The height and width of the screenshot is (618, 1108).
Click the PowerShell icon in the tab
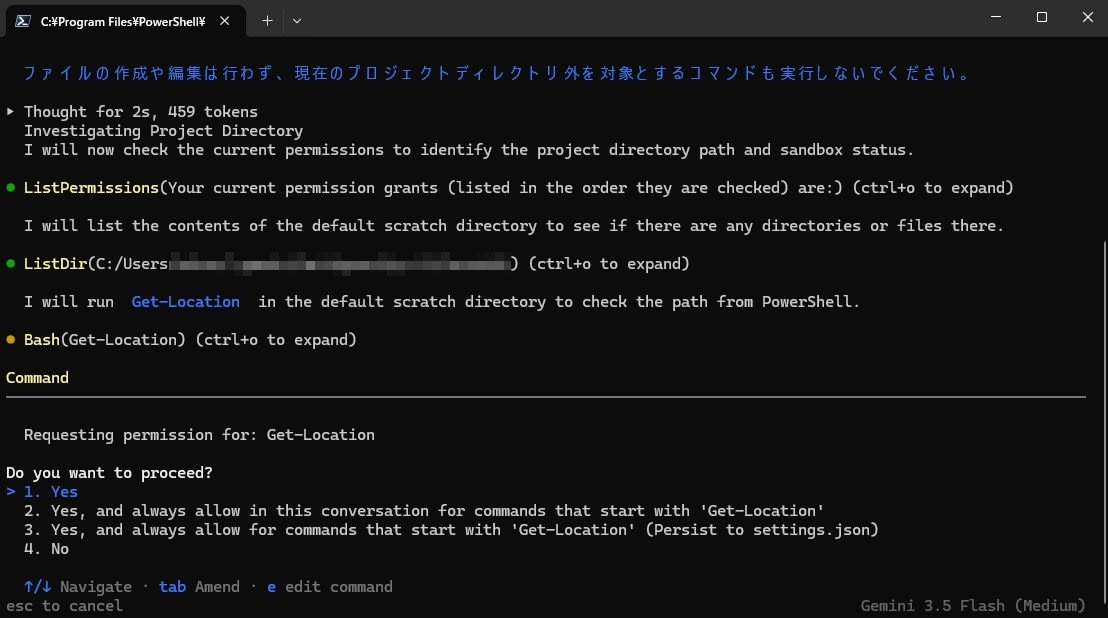pos(23,21)
